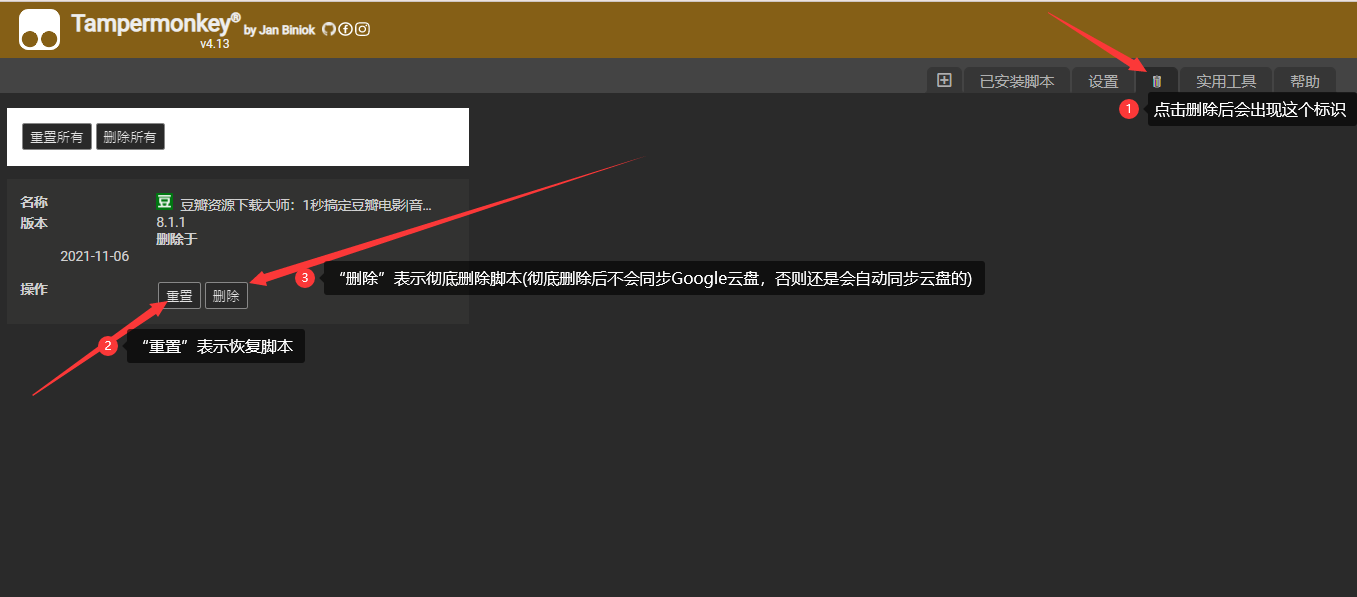
Task: Open the GitHub icon link in header
Action: tap(329, 29)
